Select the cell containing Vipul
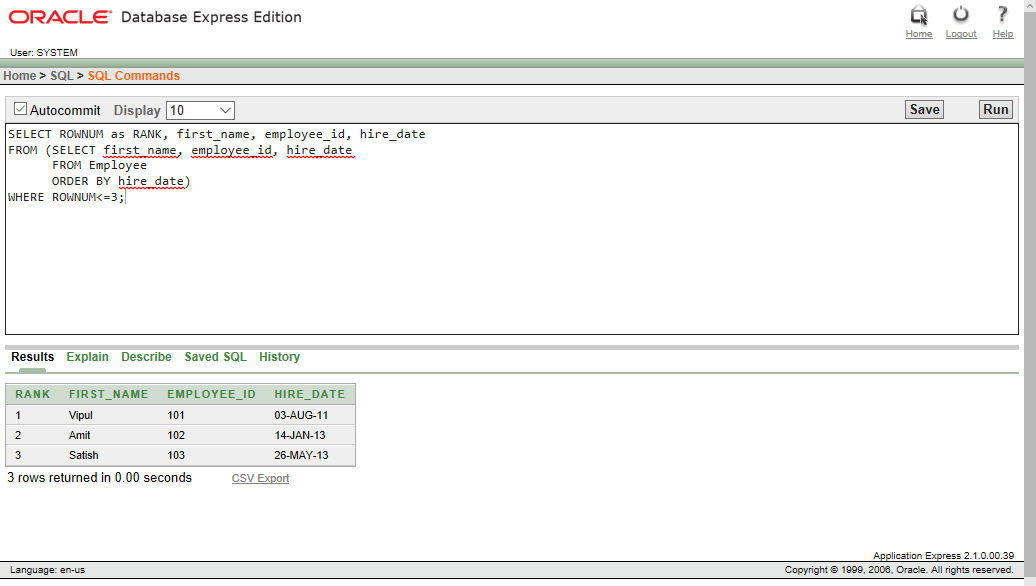 click(81, 416)
